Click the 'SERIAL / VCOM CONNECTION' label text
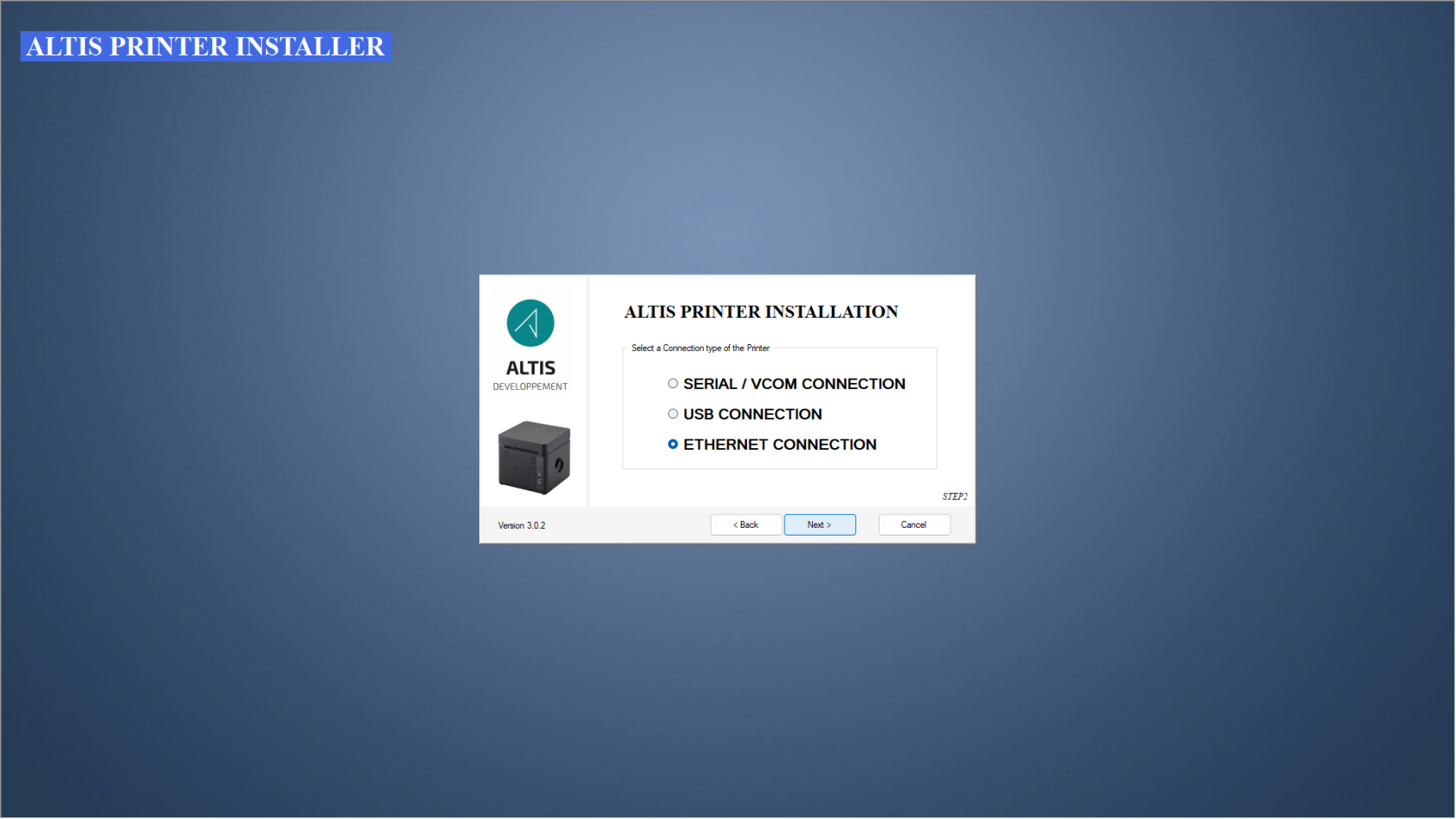 tap(794, 384)
